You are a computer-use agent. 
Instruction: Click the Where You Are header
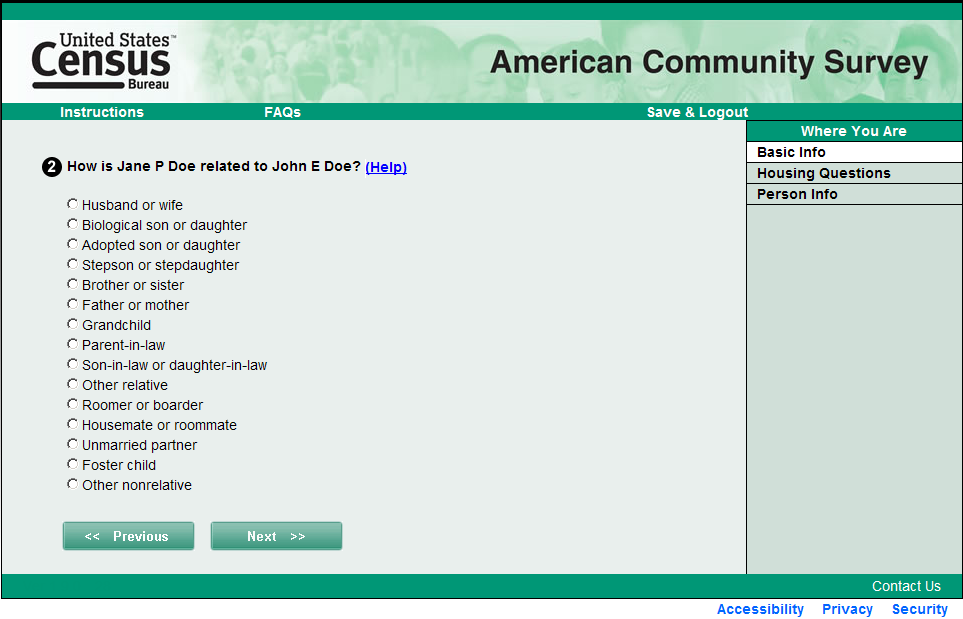(854, 131)
